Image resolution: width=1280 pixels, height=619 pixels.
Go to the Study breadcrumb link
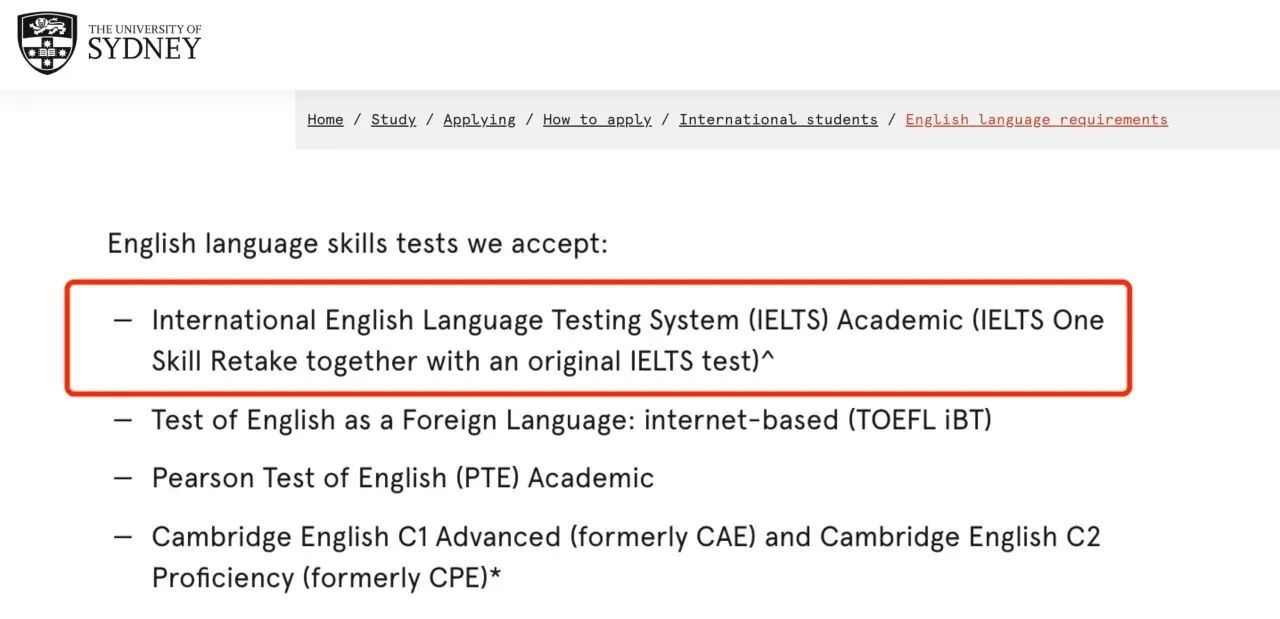pyautogui.click(x=393, y=119)
